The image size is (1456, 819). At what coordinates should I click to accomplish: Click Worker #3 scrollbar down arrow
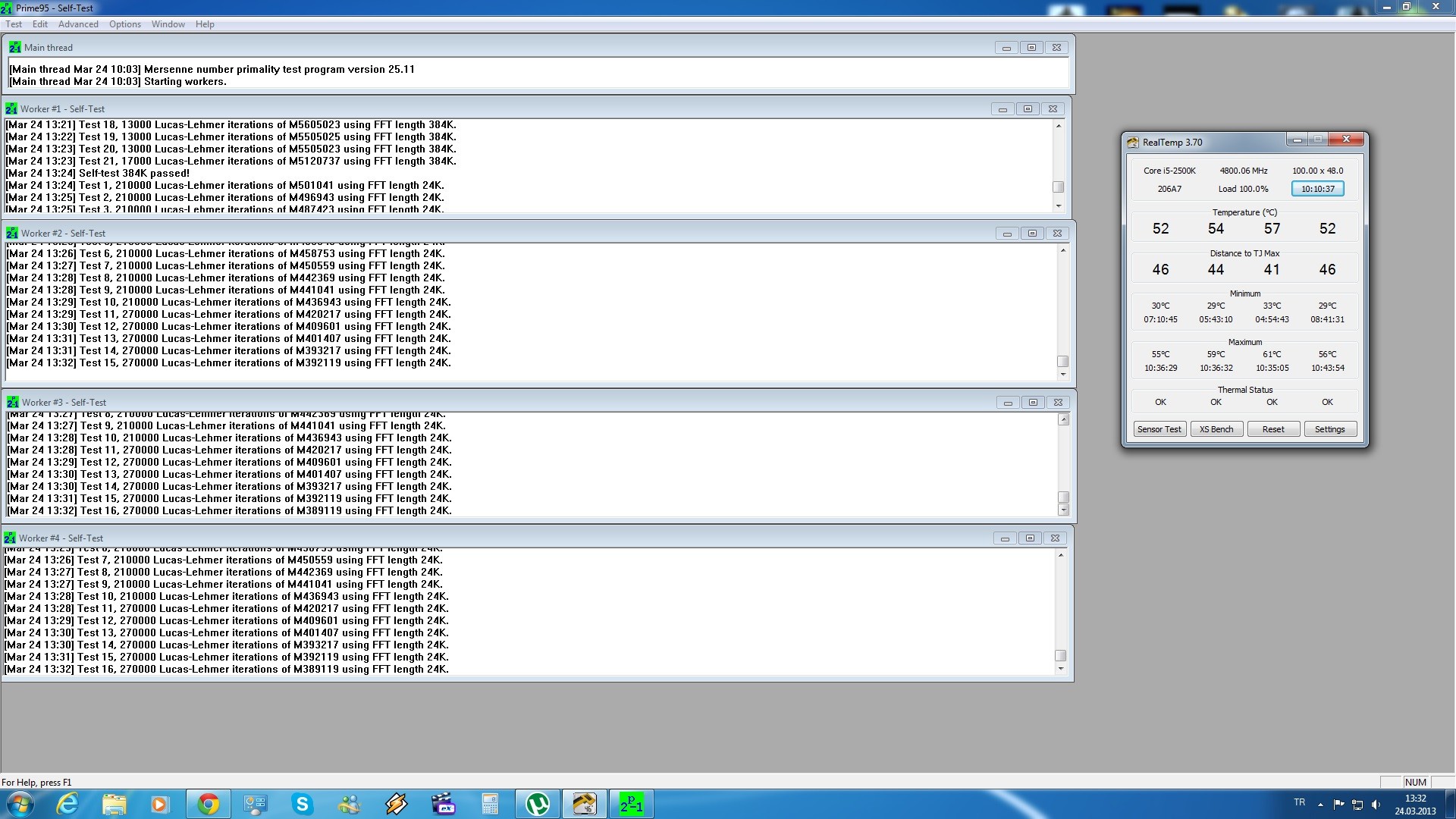point(1063,510)
